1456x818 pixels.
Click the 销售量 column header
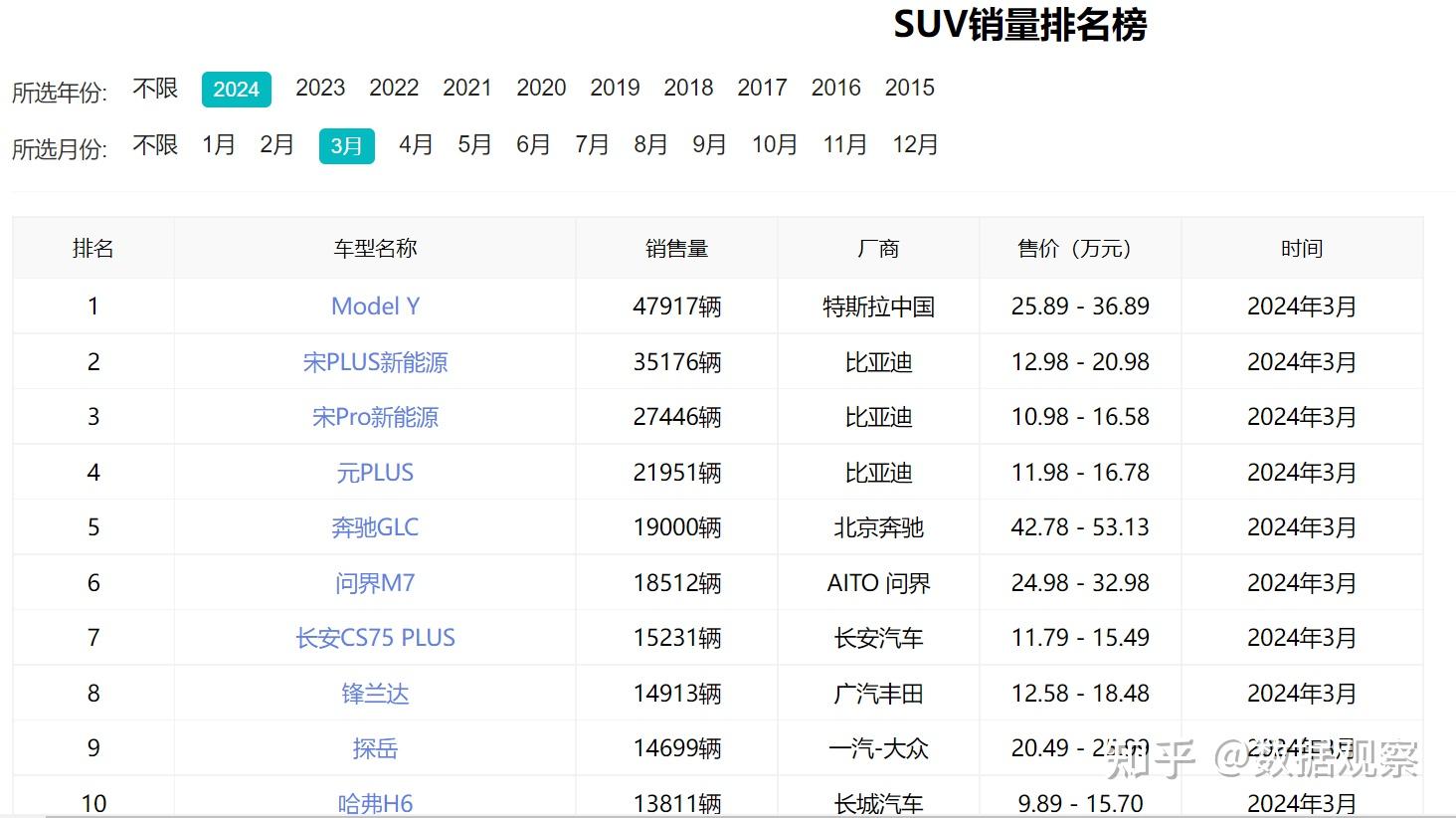[677, 248]
